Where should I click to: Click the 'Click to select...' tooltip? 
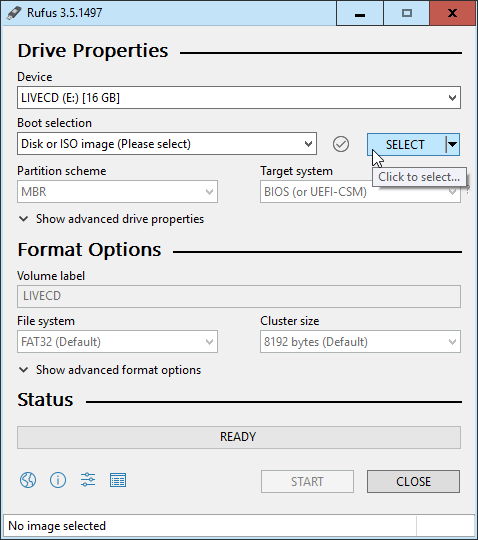coord(419,177)
